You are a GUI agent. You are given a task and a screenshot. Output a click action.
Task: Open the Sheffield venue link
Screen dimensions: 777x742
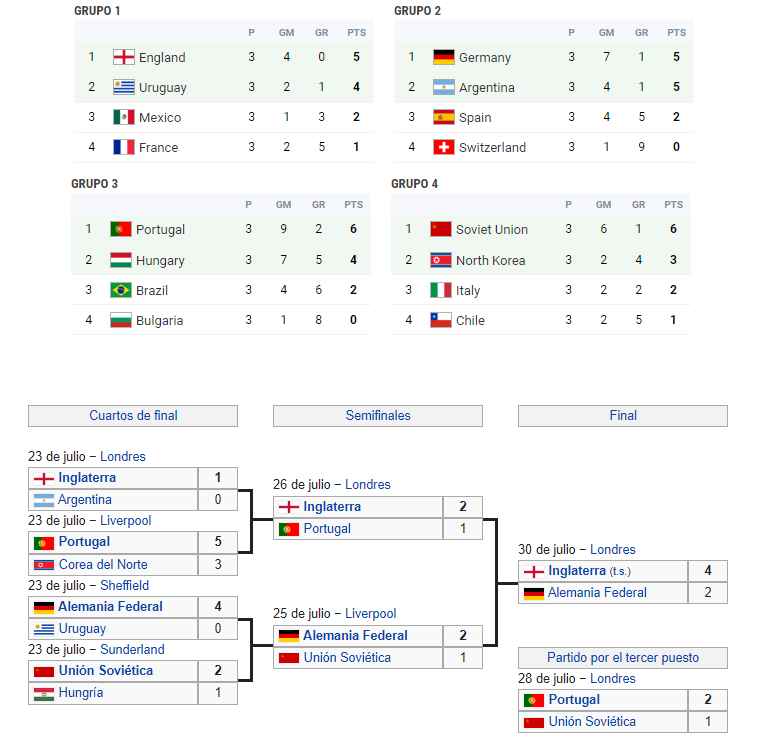coord(124,585)
